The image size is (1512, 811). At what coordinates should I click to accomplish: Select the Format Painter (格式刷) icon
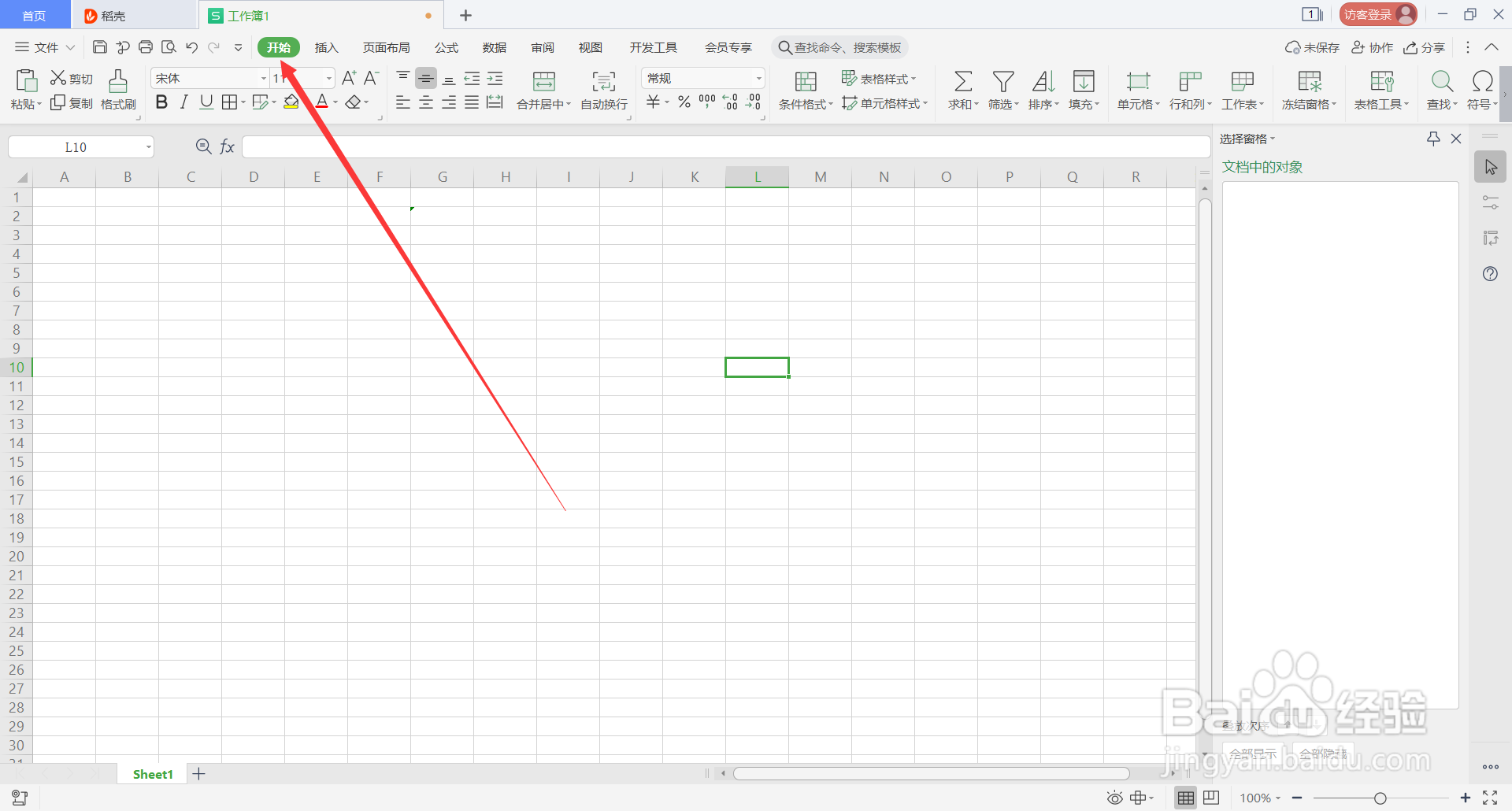point(118,89)
